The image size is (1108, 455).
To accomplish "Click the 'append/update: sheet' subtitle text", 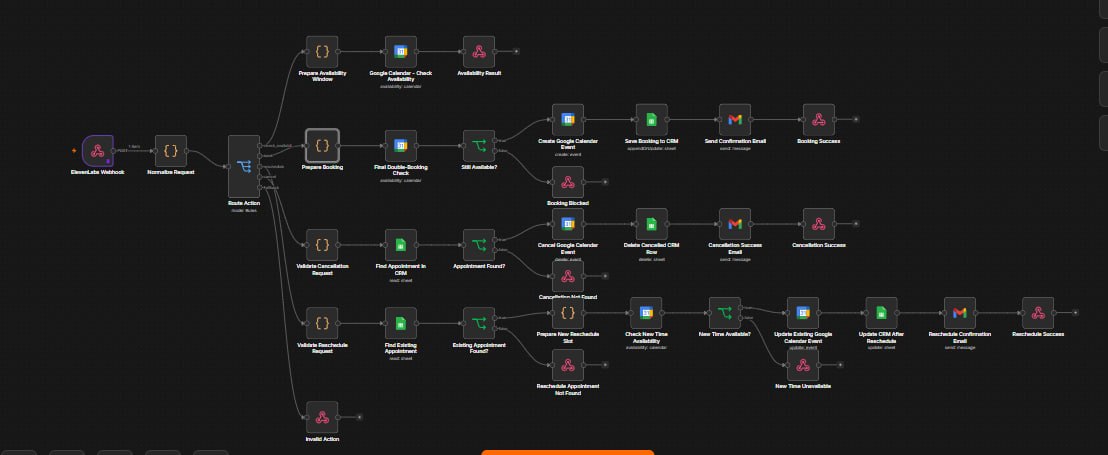I will 652,148.
